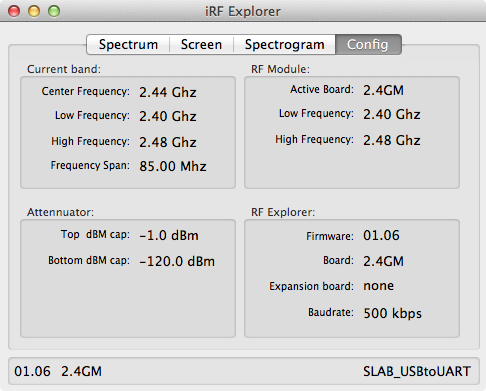
Task: Close the iRF Explorer window
Action: [x=14, y=11]
